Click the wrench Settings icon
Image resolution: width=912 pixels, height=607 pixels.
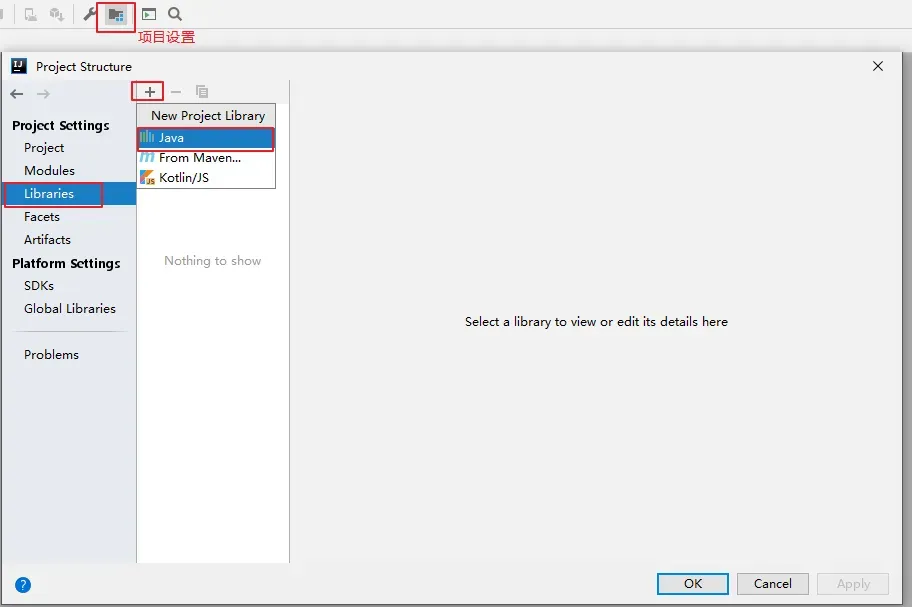click(90, 15)
